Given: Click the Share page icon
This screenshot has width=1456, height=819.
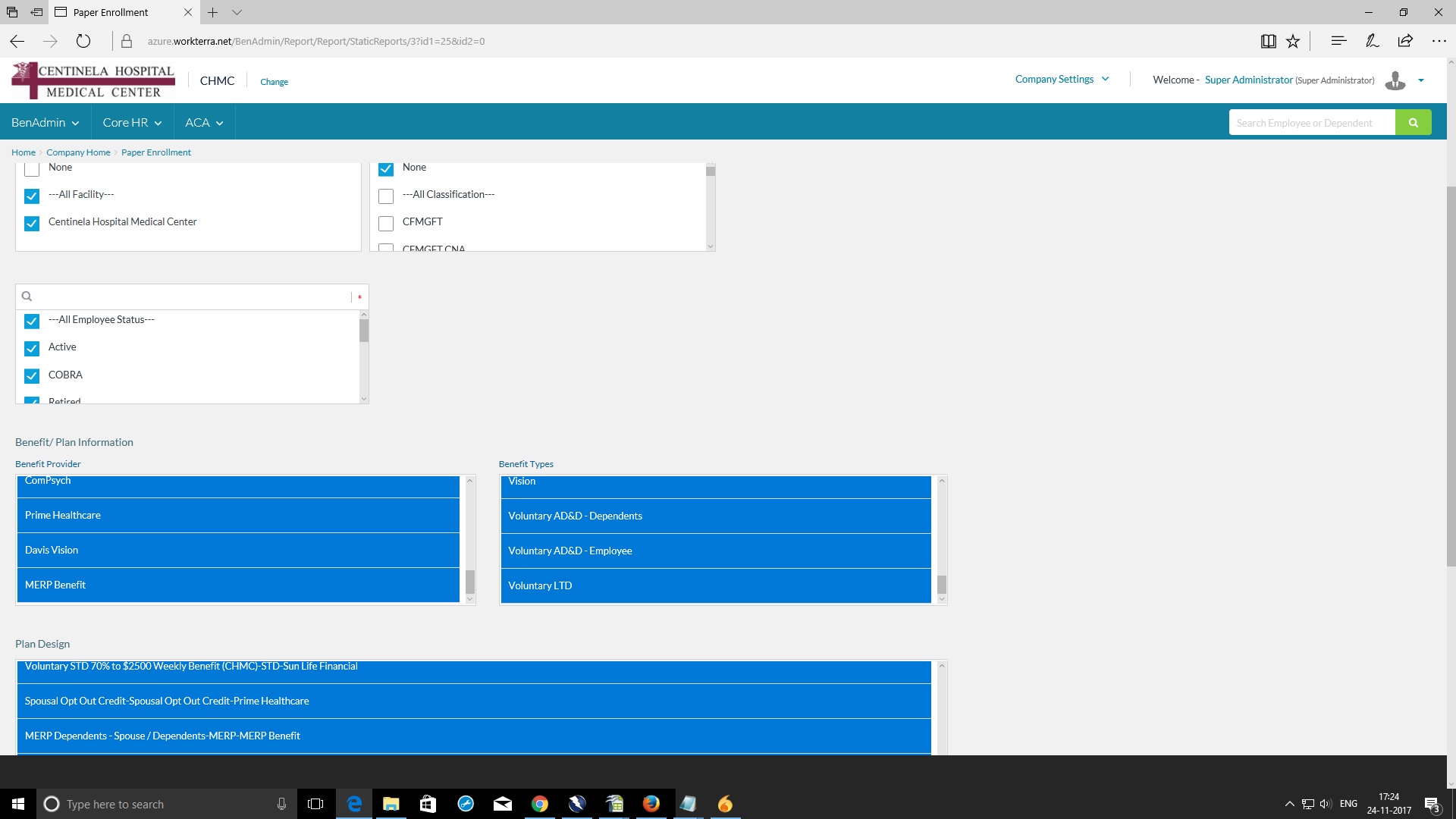Looking at the screenshot, I should 1405,41.
